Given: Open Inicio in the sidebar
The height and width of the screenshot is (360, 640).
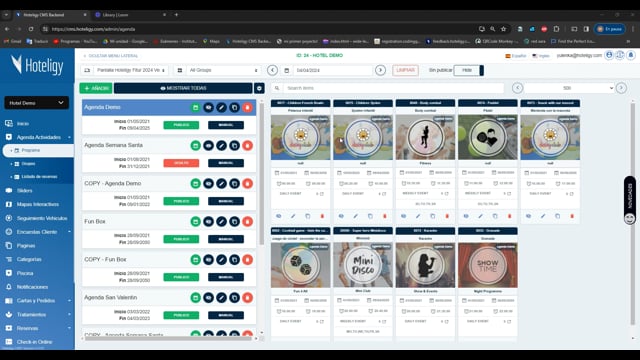Looking at the screenshot, I should tap(23, 124).
